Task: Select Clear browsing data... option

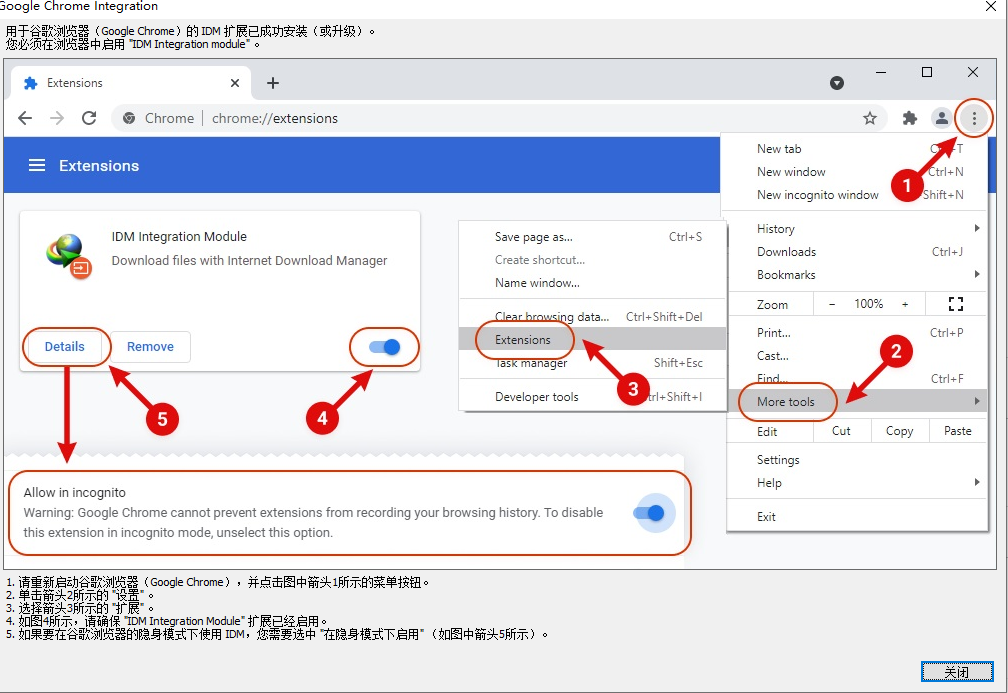Action: [592, 316]
